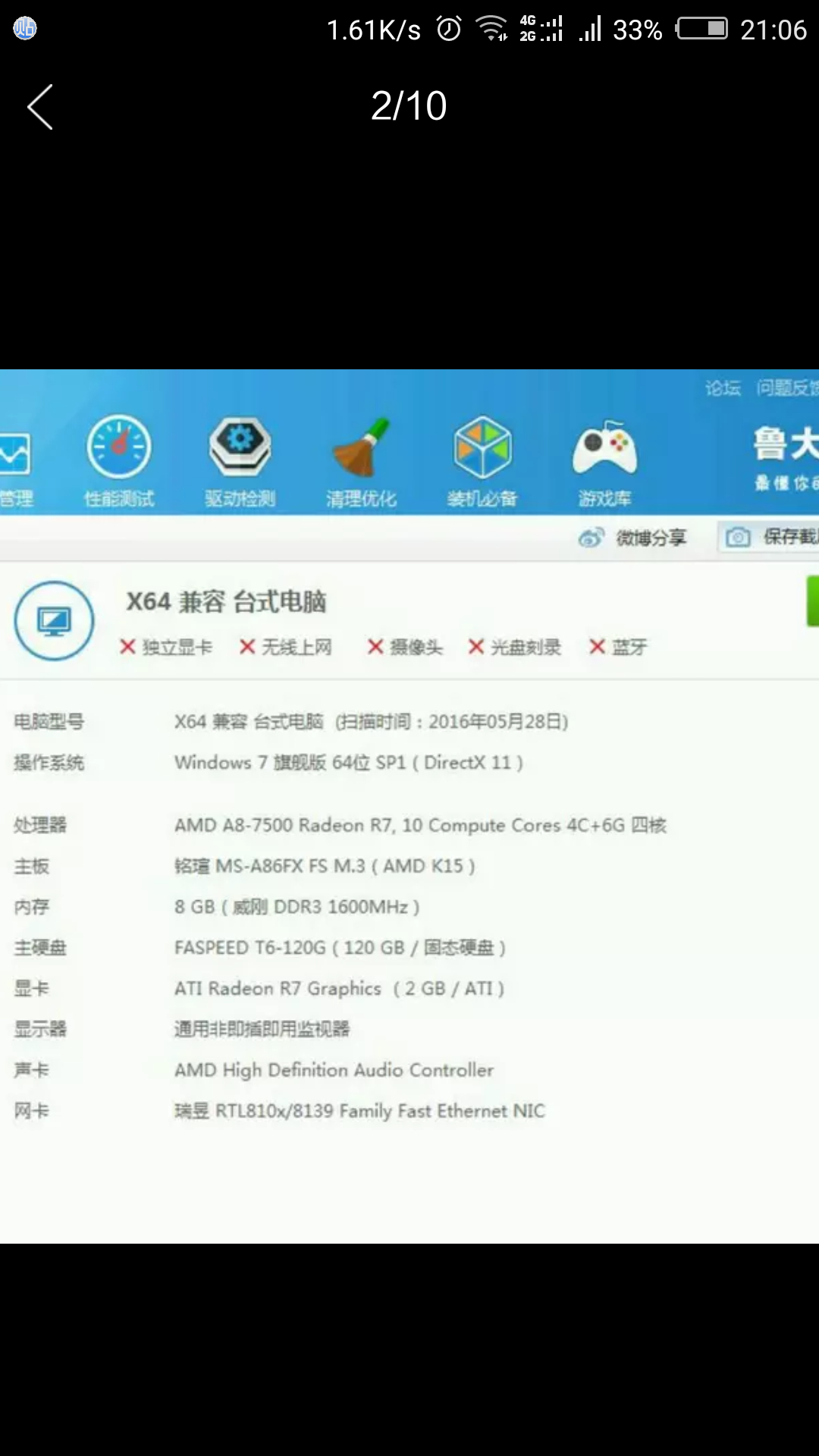Click the 保存截图 camera button
The width and height of the screenshot is (819, 1456).
coord(769,537)
